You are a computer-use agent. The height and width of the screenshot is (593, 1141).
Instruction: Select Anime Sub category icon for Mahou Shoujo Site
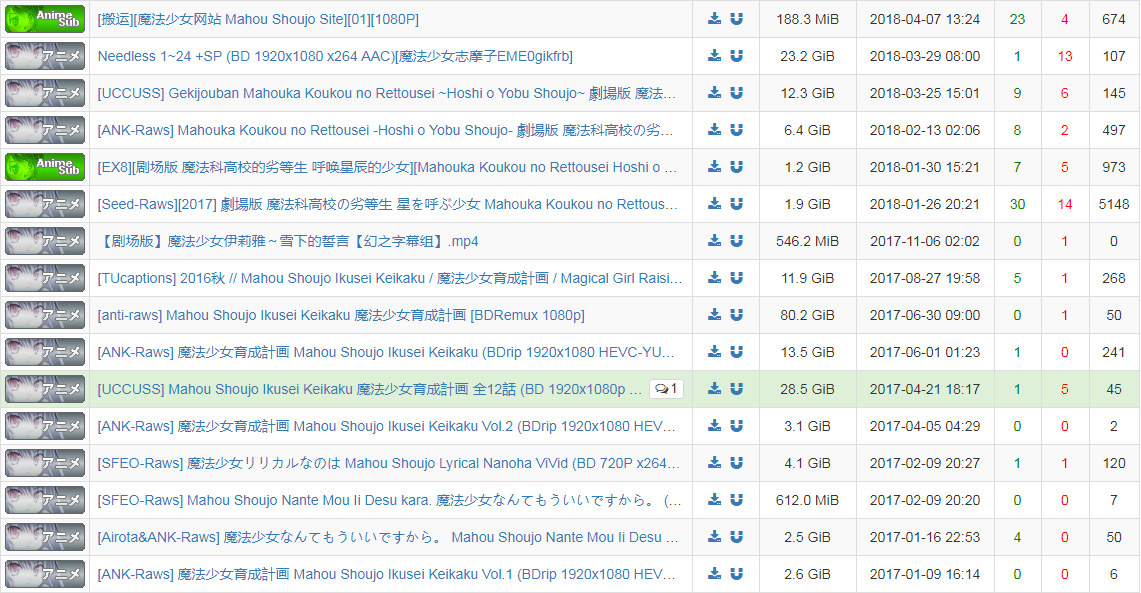coord(45,19)
